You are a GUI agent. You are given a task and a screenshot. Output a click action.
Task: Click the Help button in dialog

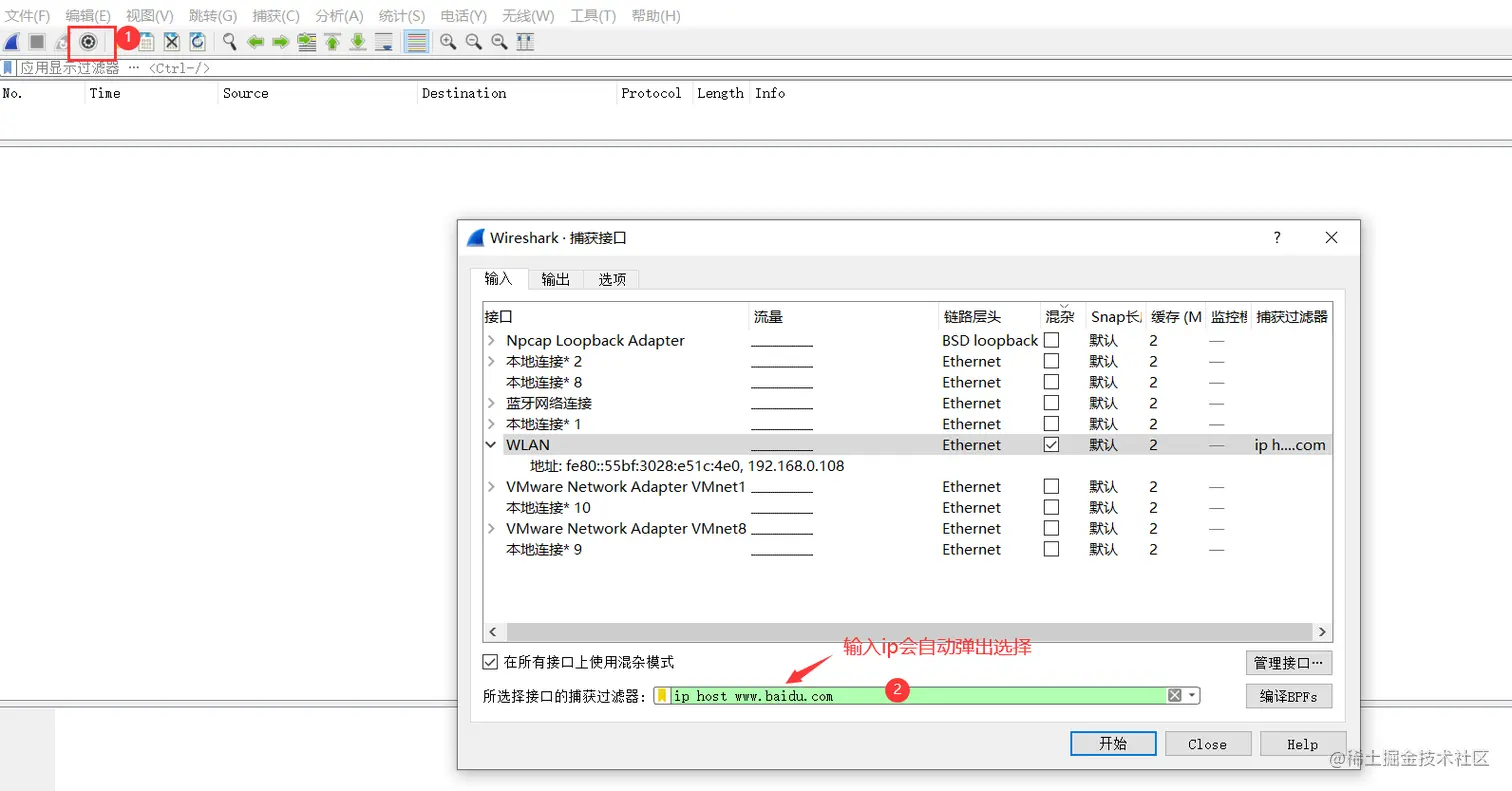pyautogui.click(x=1302, y=744)
